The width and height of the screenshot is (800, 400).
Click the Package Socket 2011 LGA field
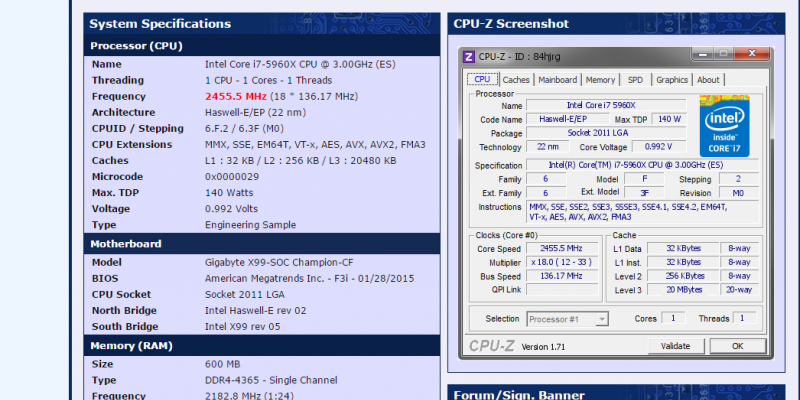click(606, 133)
